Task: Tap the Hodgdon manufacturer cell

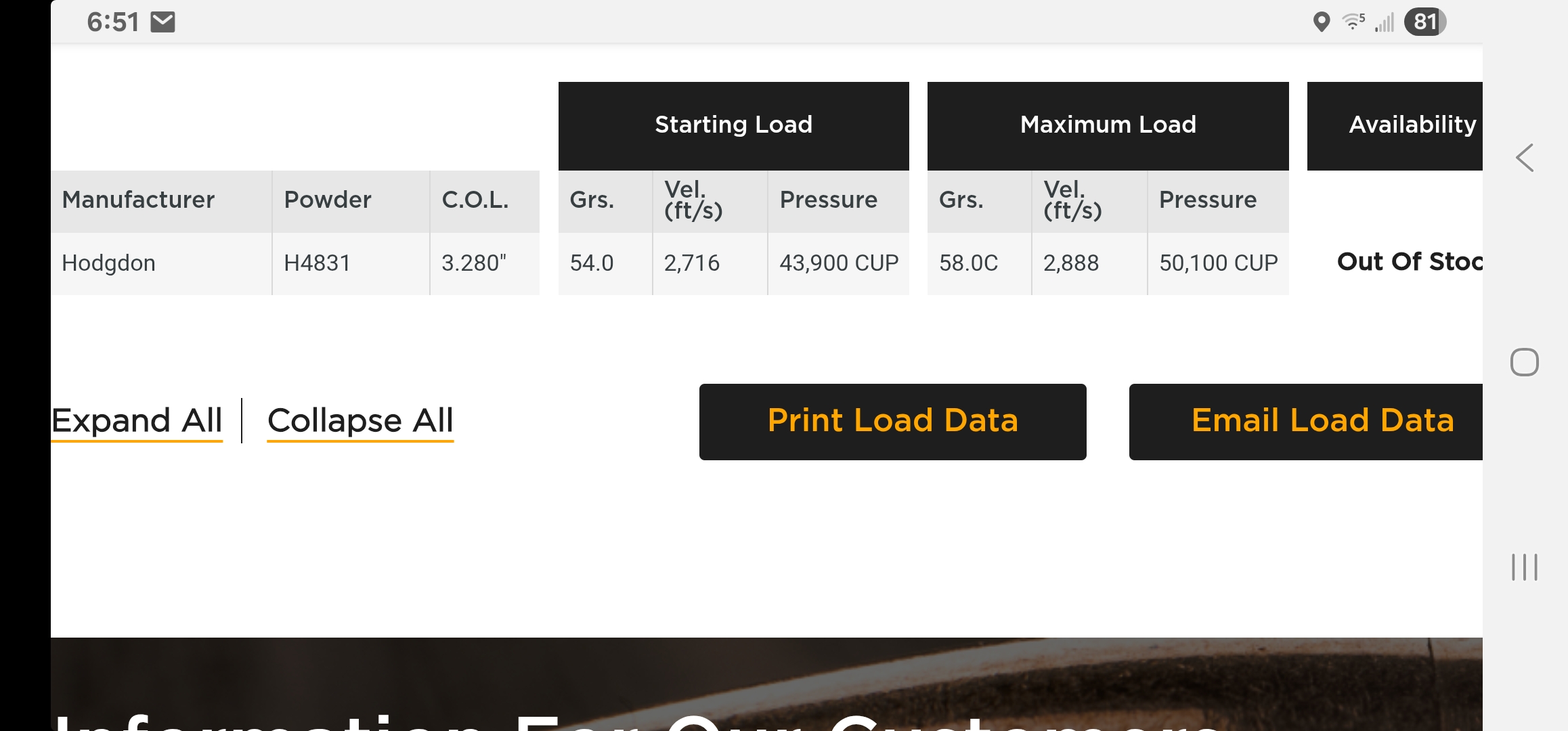Action: 109,263
